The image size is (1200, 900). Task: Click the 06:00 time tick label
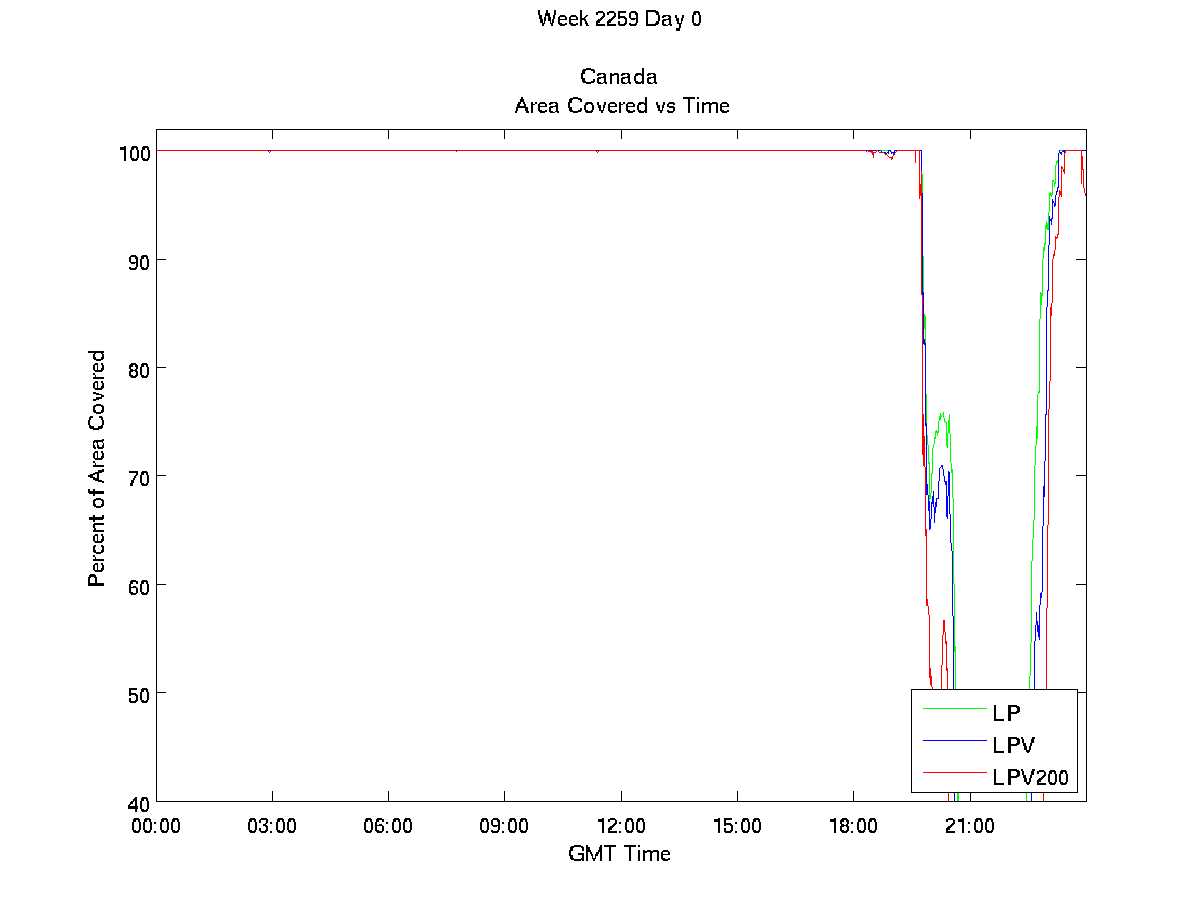[x=388, y=826]
